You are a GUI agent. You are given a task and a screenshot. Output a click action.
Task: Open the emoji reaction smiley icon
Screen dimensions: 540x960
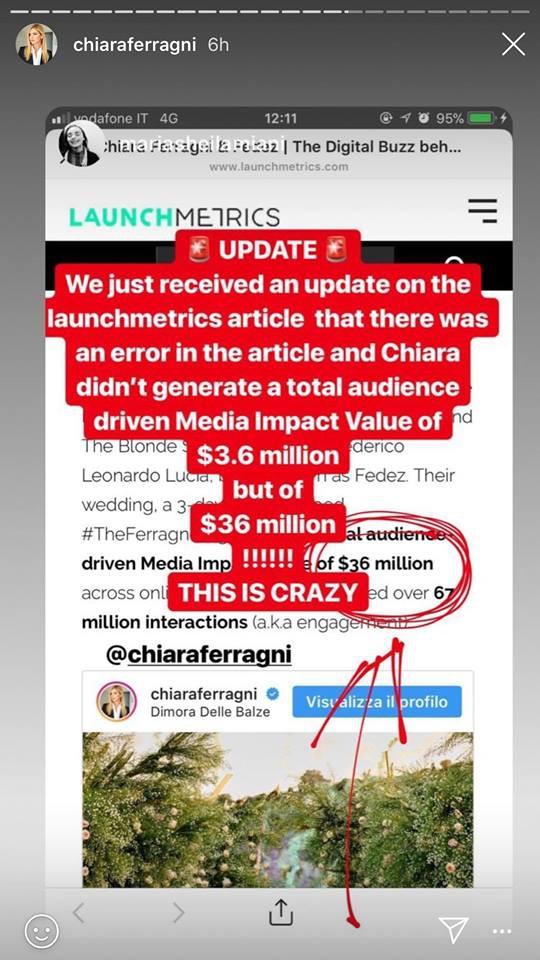[41, 931]
